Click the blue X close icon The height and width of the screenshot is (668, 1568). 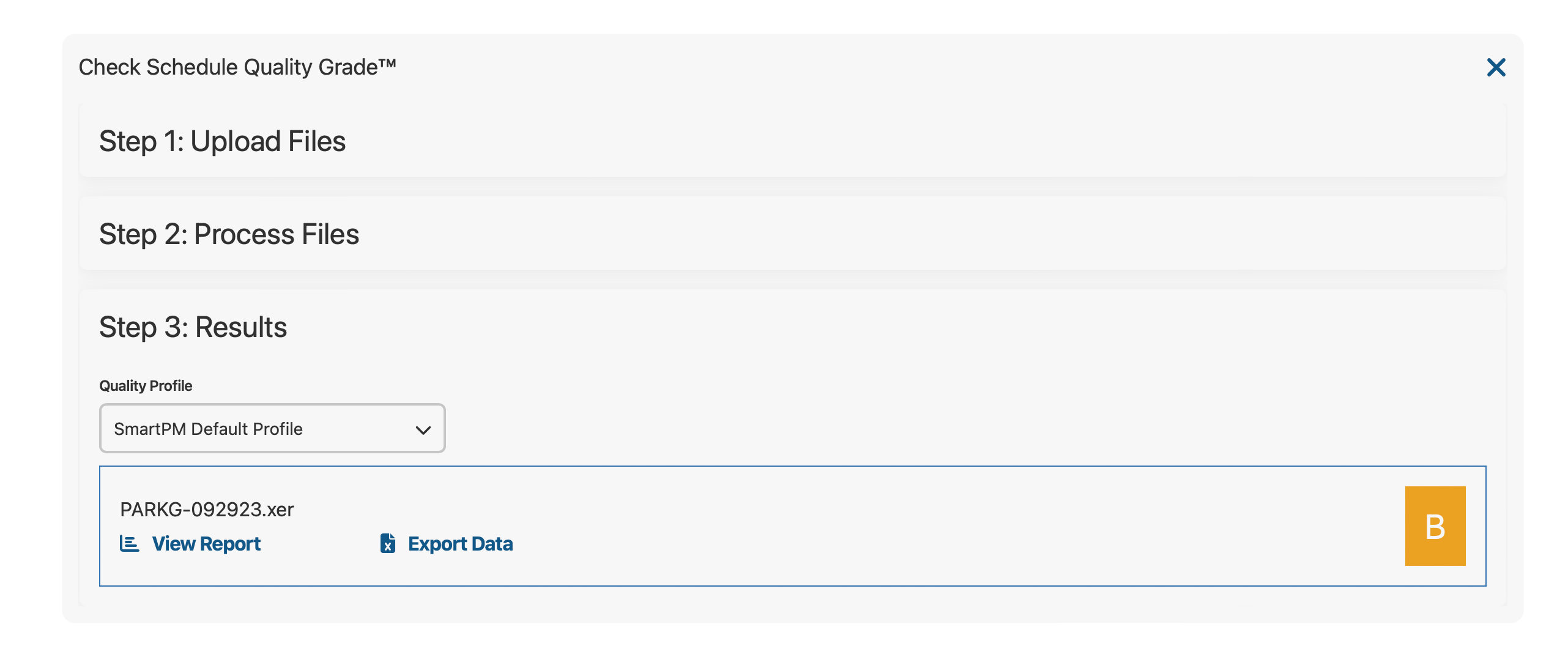pyautogui.click(x=1496, y=68)
